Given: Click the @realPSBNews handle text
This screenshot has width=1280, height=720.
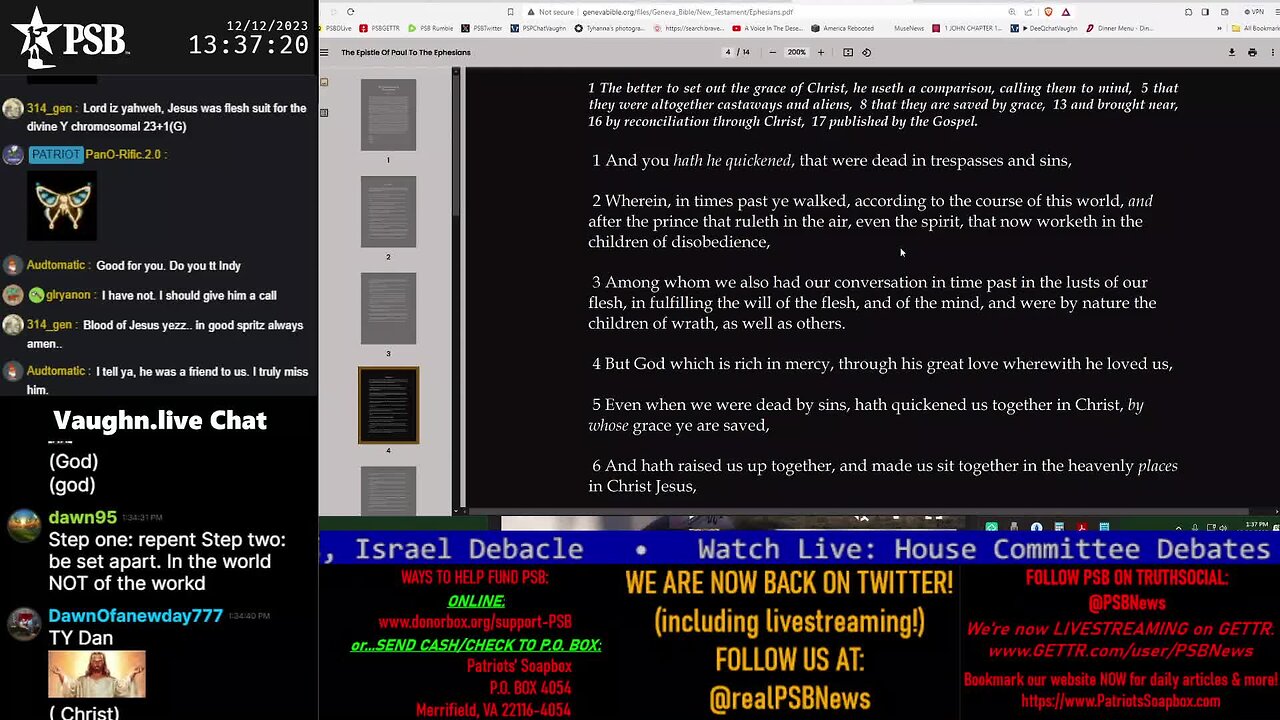Looking at the screenshot, I should pos(789,699).
